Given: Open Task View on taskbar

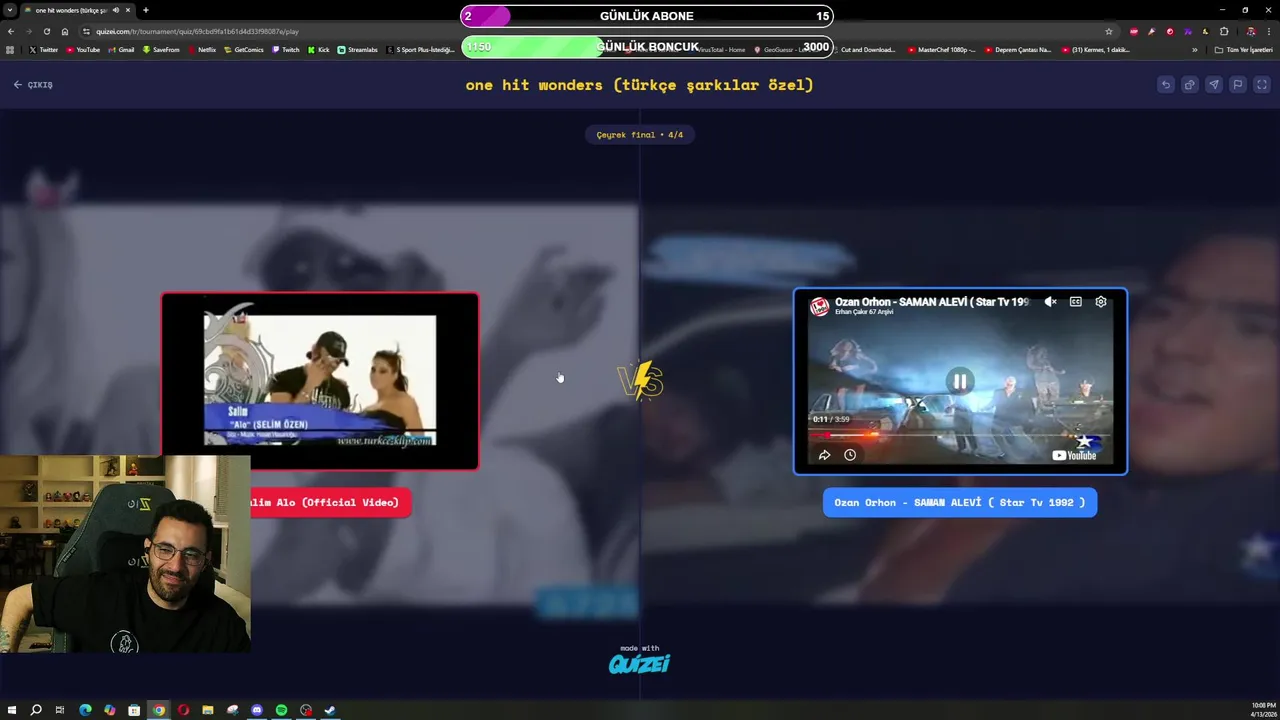Looking at the screenshot, I should [x=60, y=710].
